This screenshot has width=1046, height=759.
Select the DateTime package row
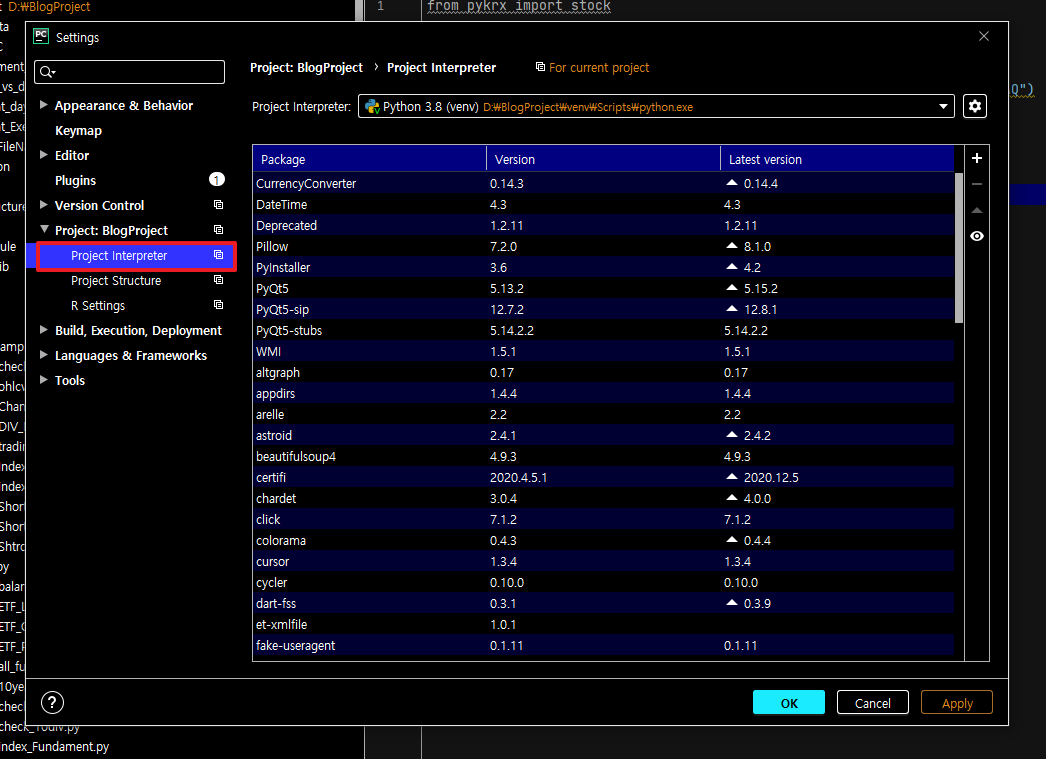(x=604, y=205)
